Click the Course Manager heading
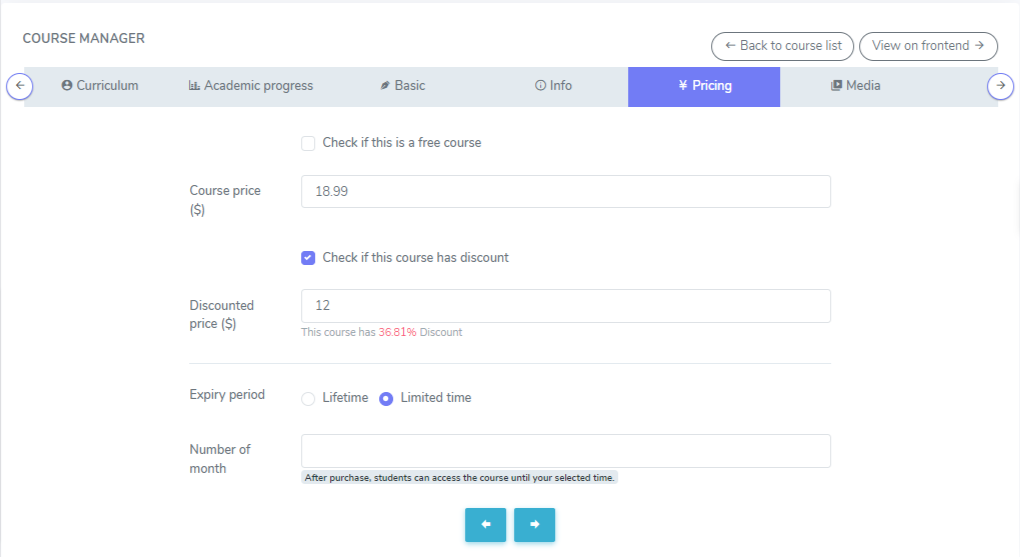 (84, 39)
